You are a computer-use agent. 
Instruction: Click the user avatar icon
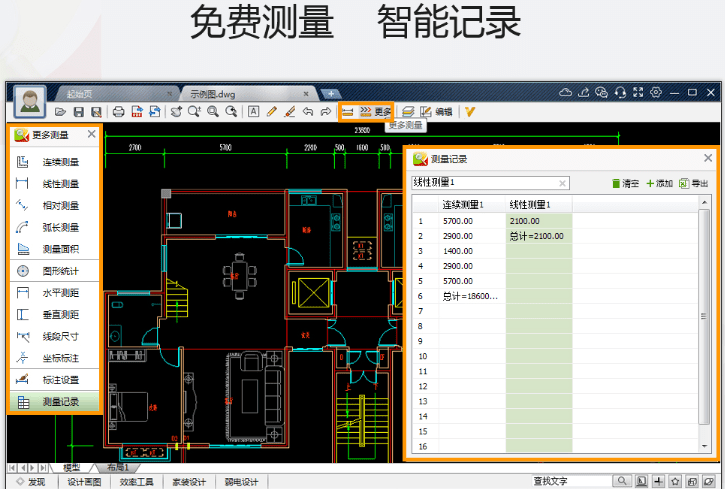tap(30, 102)
